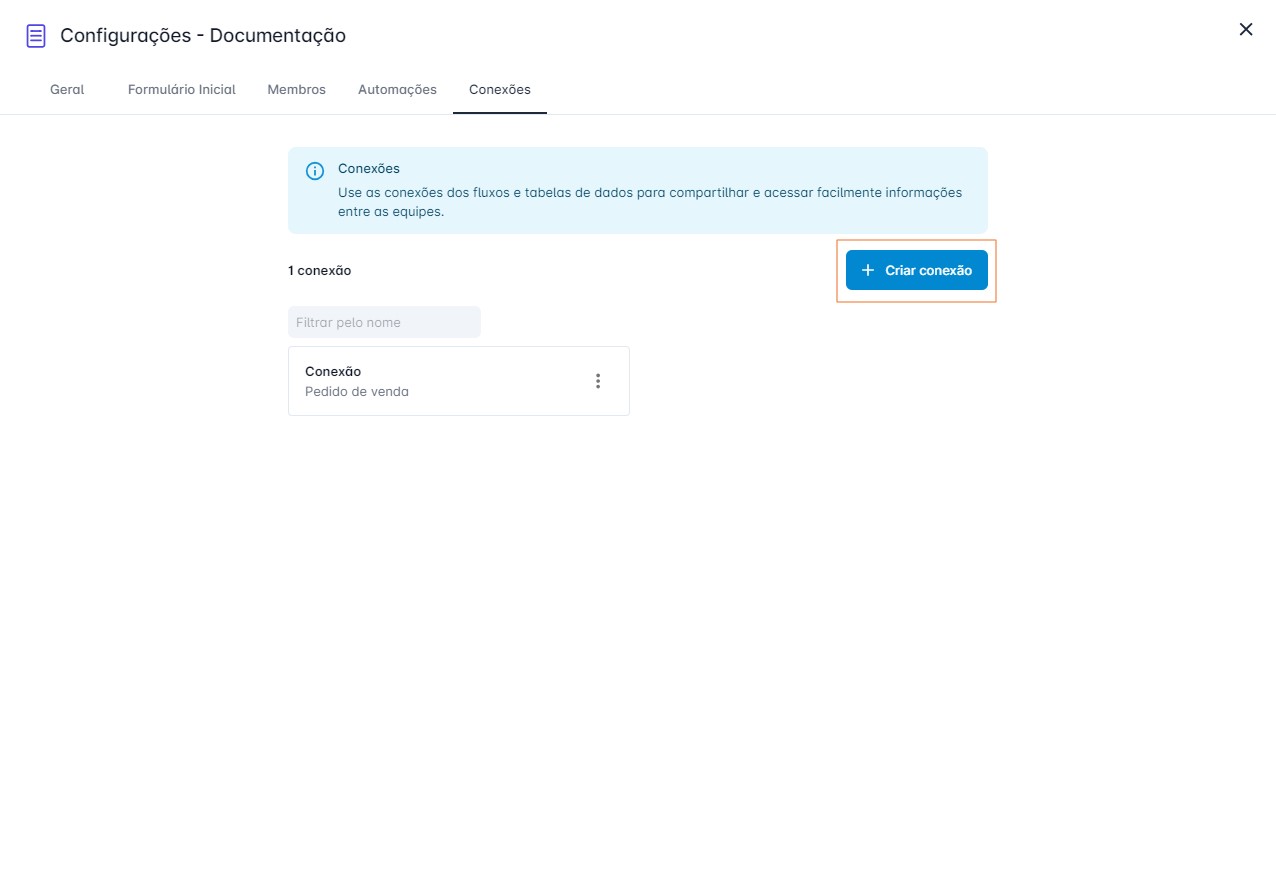Select the Automações tab

[398, 89]
